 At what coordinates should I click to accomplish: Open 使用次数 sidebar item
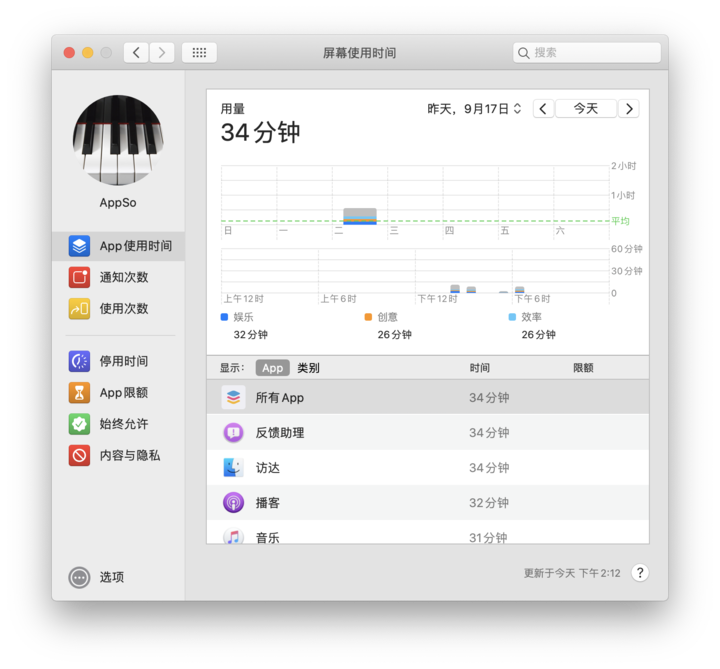coord(118,309)
